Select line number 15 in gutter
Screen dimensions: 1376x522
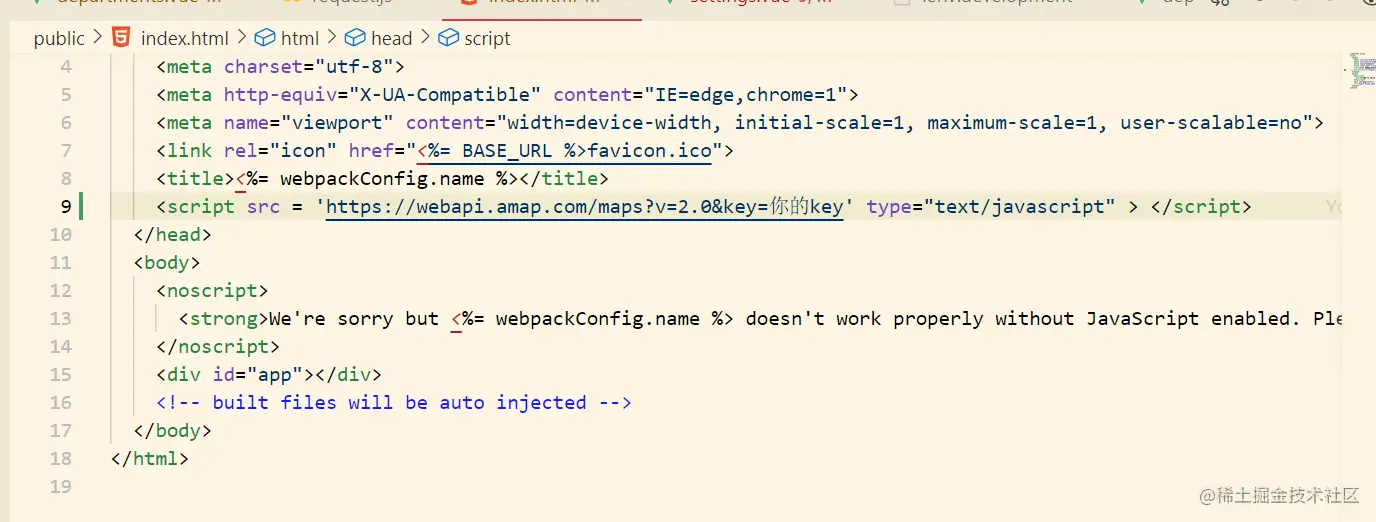tap(60, 375)
